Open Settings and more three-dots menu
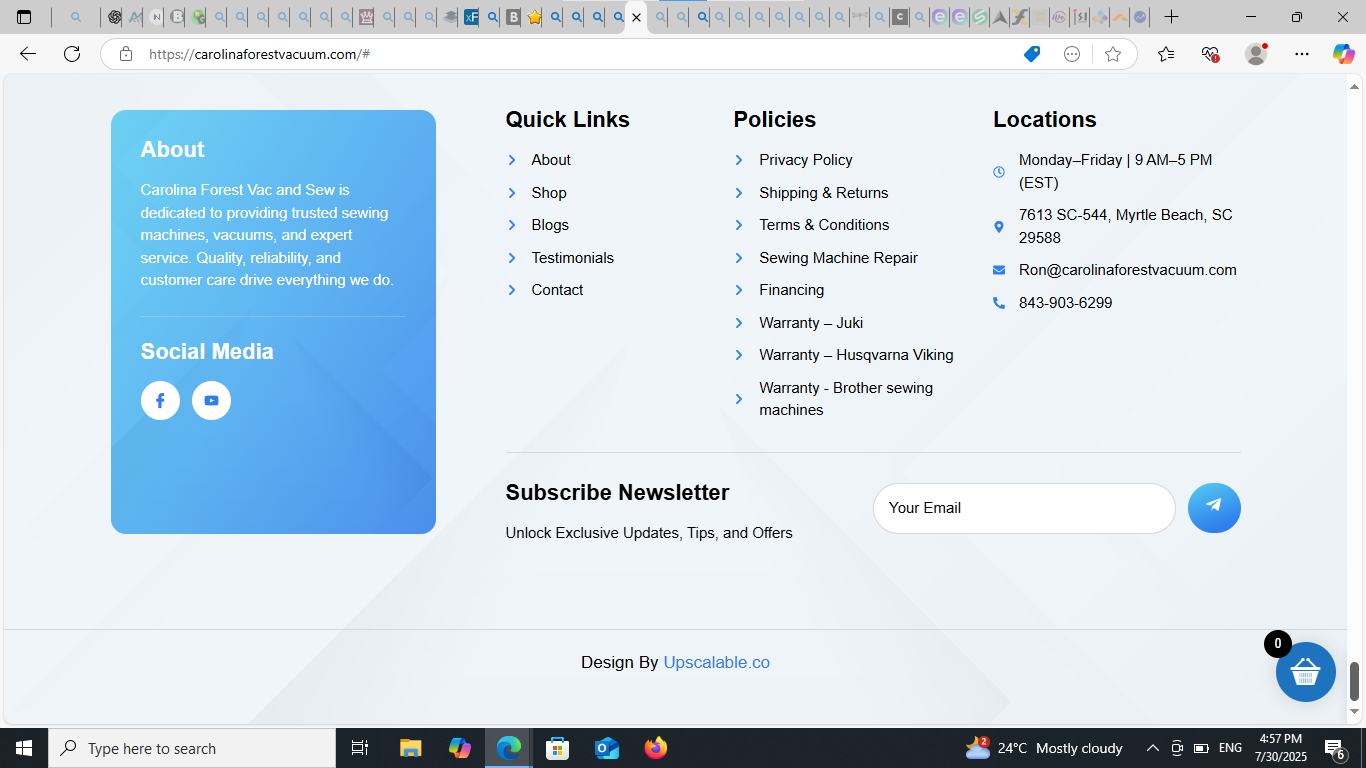 [1301, 54]
